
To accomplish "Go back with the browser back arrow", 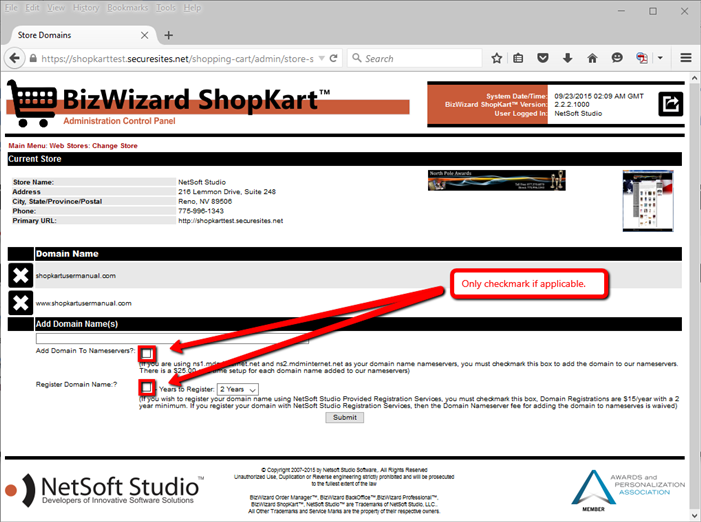I will [x=14, y=58].
